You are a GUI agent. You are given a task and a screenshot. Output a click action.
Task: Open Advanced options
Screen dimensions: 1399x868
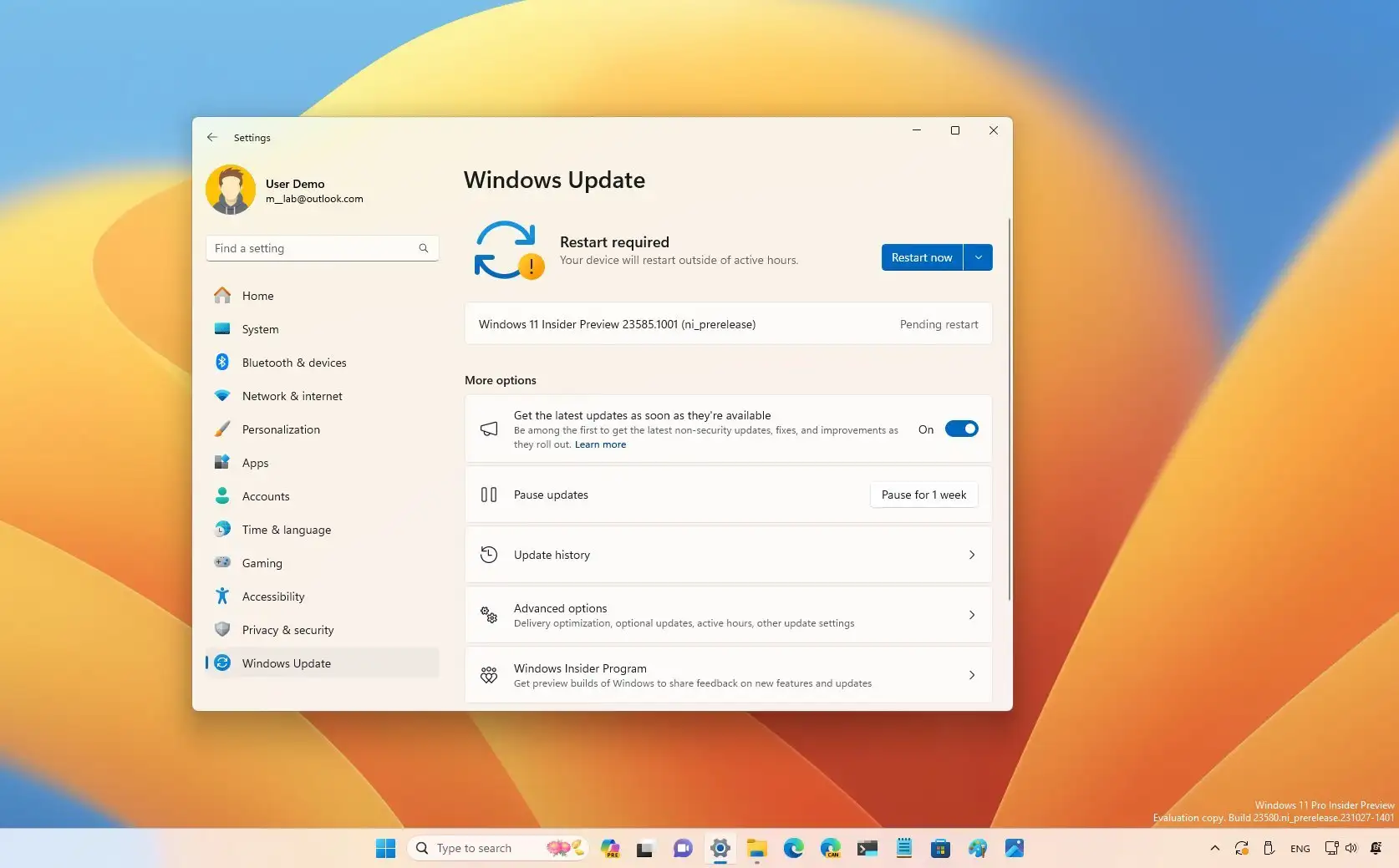[x=729, y=615]
